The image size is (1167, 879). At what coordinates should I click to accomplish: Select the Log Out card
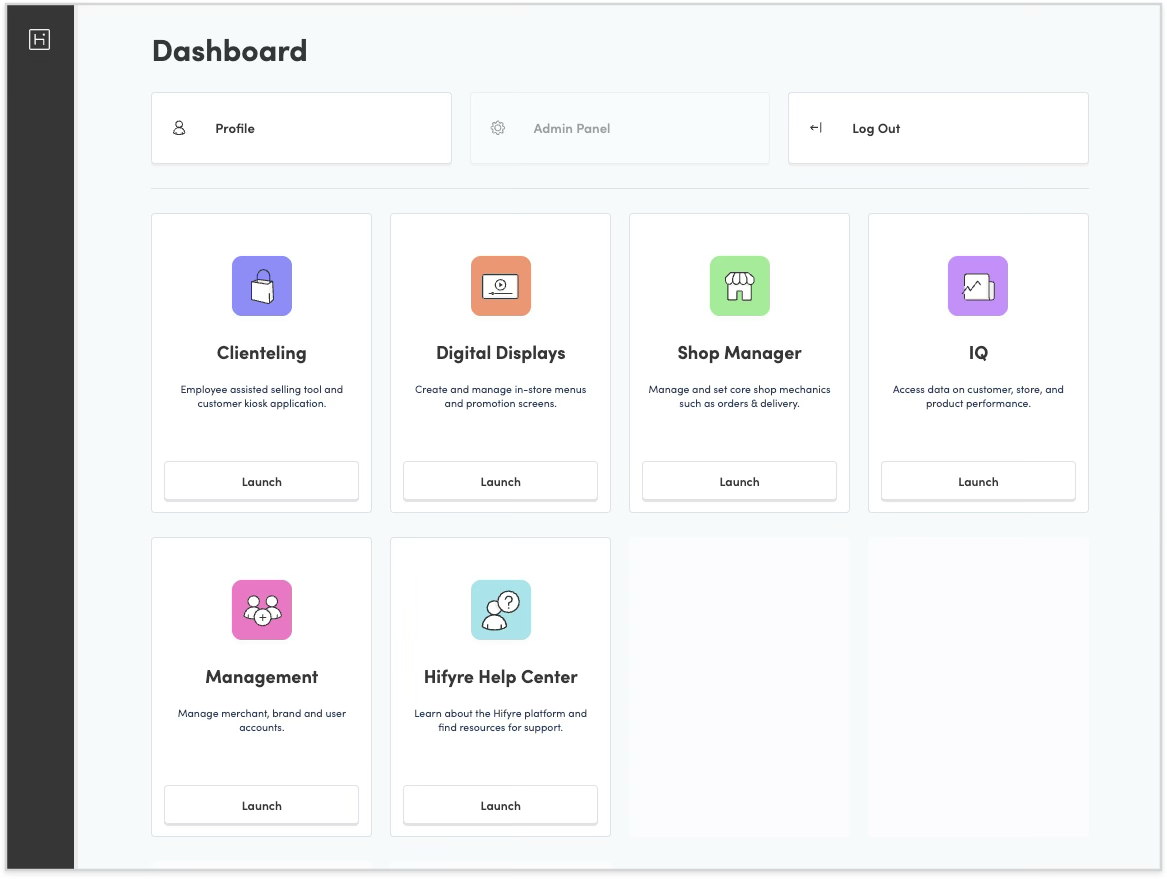pos(937,128)
